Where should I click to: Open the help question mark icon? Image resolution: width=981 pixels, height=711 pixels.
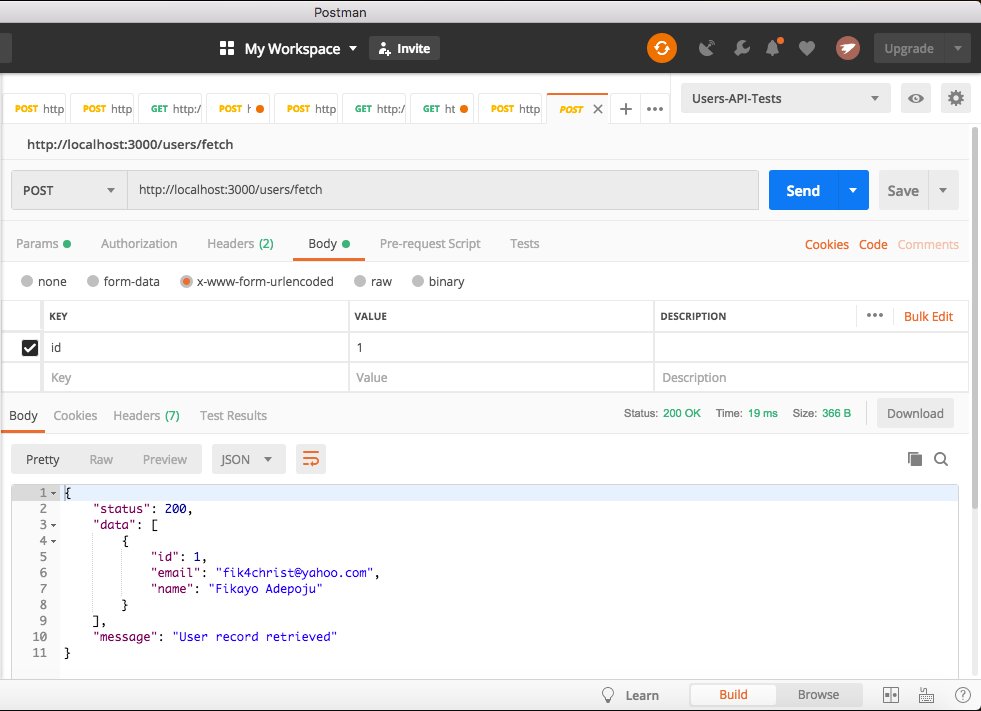click(962, 695)
